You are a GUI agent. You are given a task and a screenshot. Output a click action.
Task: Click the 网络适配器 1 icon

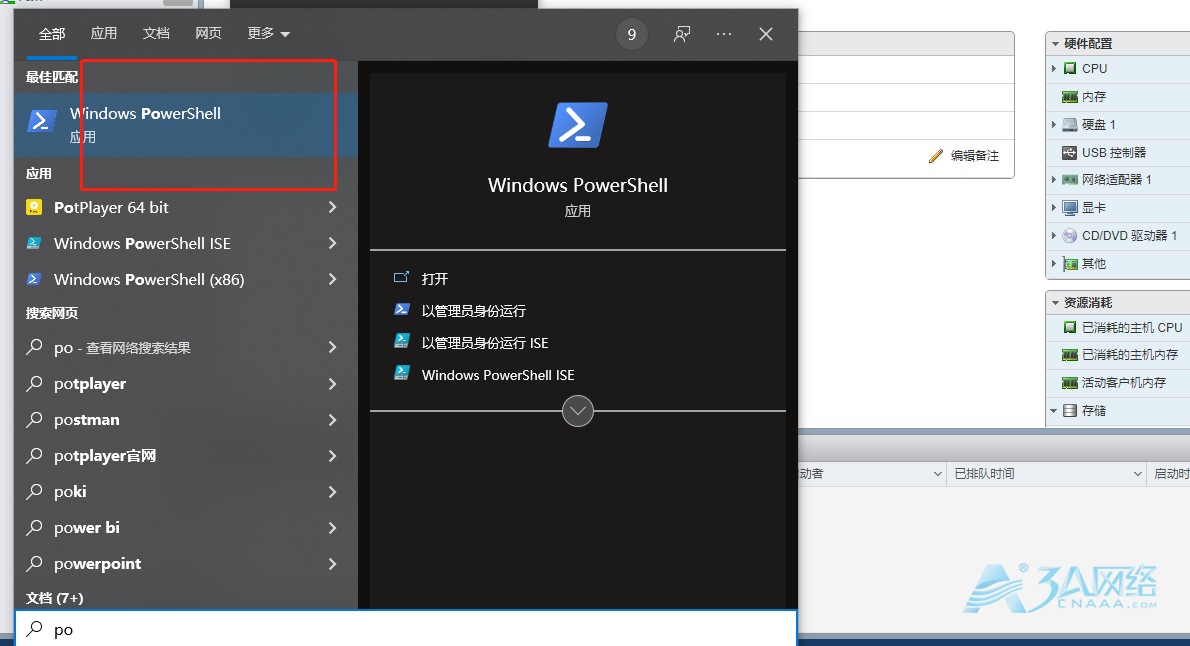click(x=1070, y=180)
